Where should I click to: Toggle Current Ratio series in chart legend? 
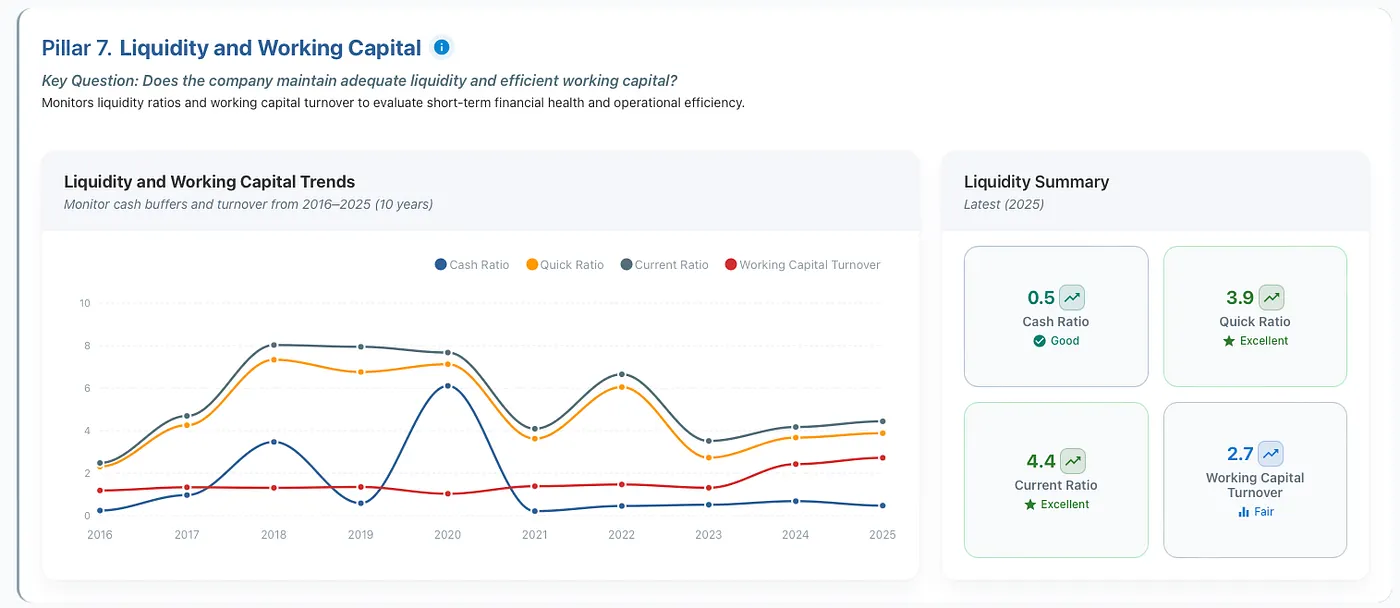coord(664,265)
